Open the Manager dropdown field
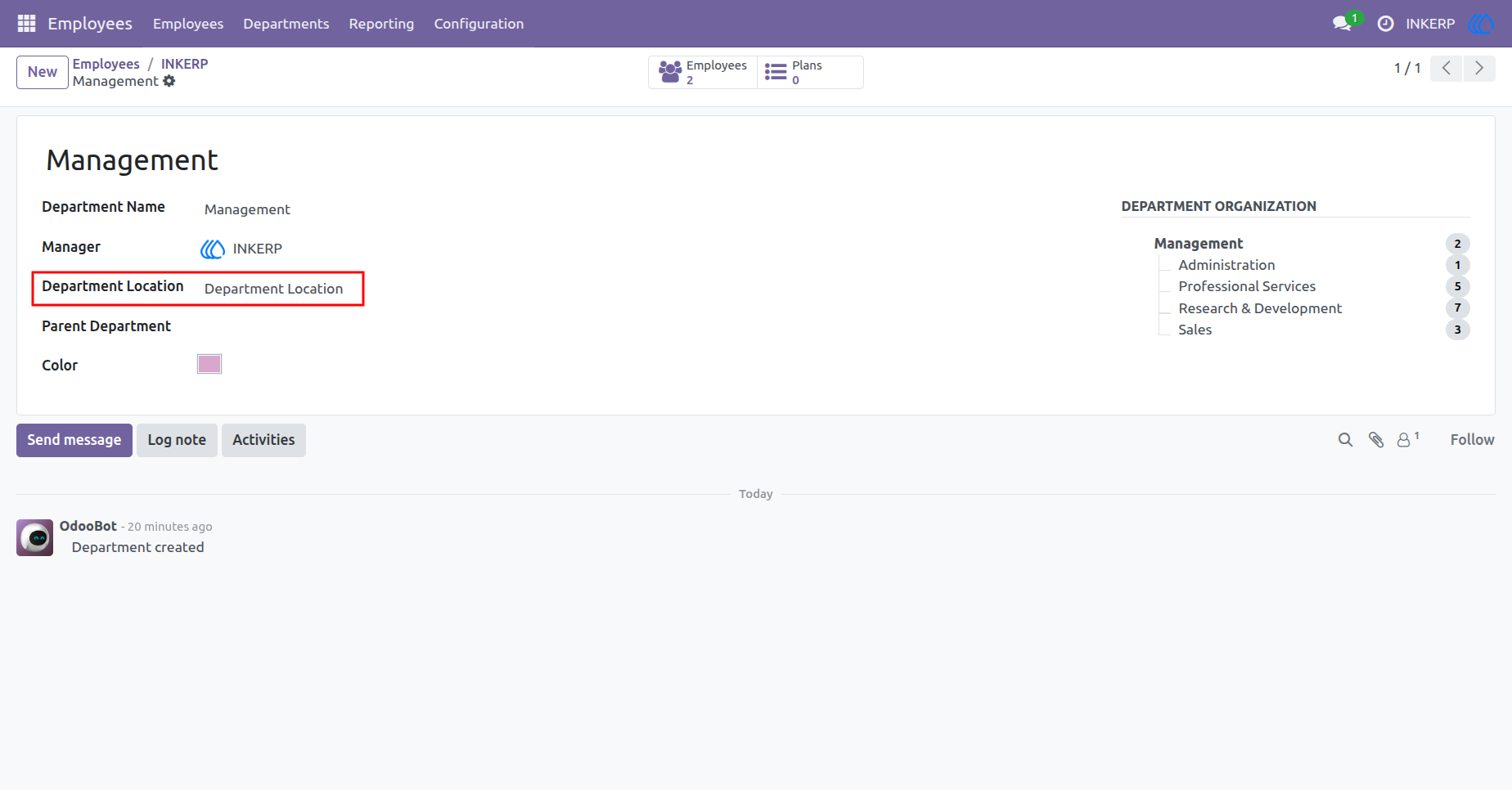Viewport: 1512px width, 790px height. point(258,249)
